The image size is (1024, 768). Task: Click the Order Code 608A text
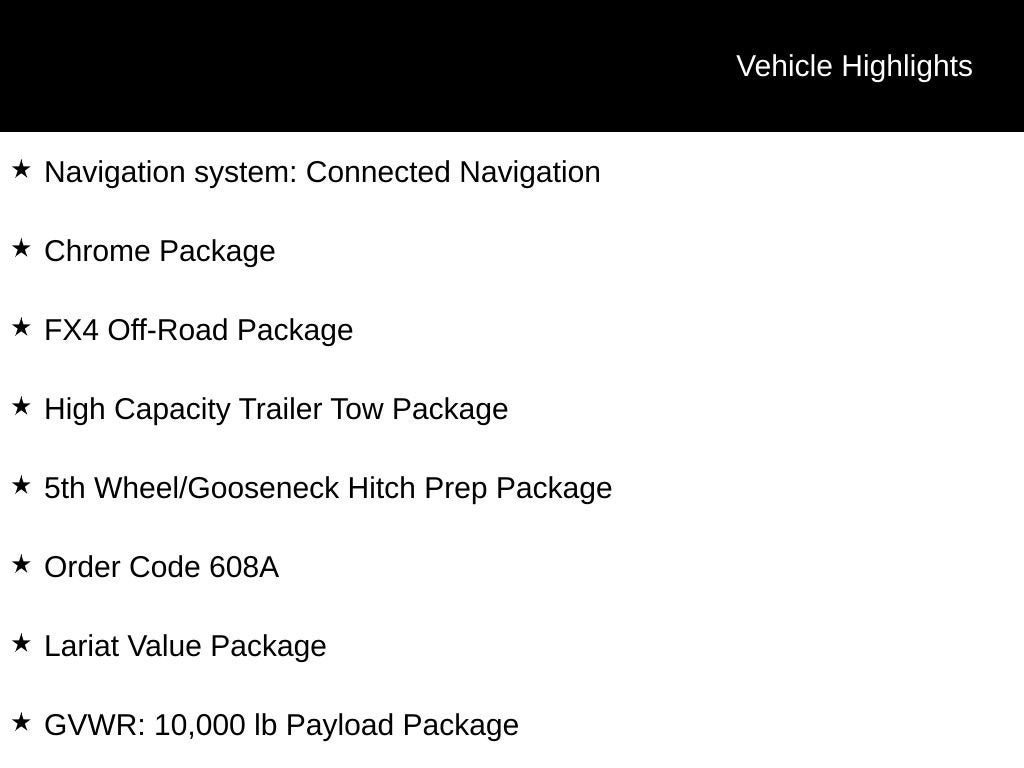point(162,567)
